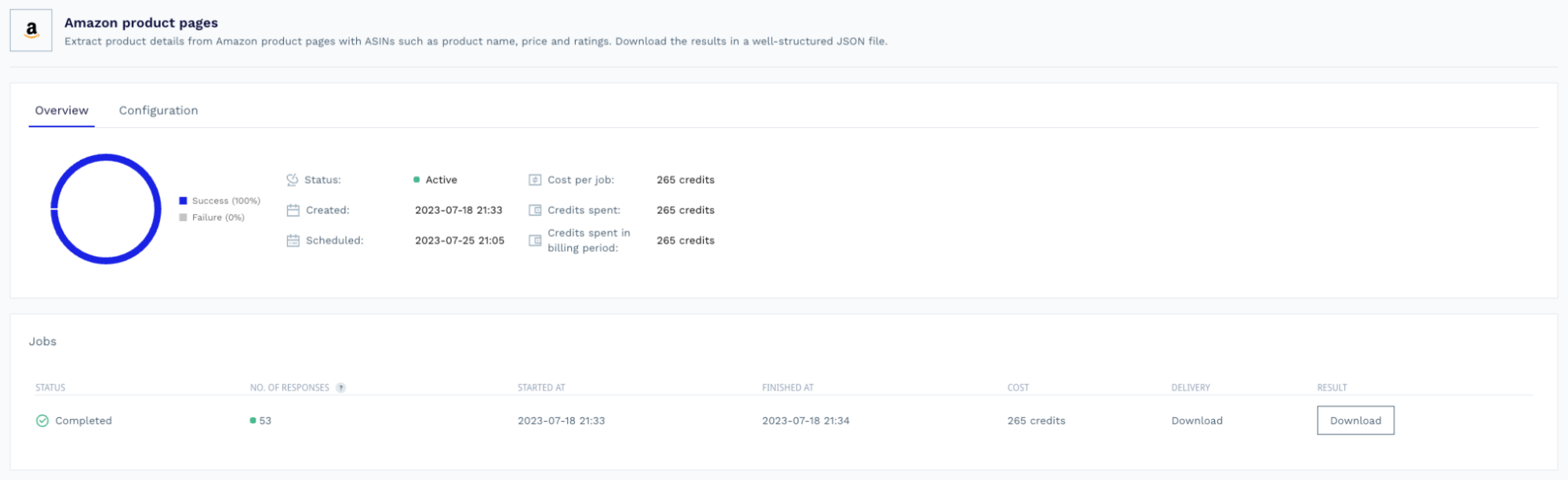The height and width of the screenshot is (480, 1568).
Task: Click the Cost per job icon
Action: [x=535, y=180]
